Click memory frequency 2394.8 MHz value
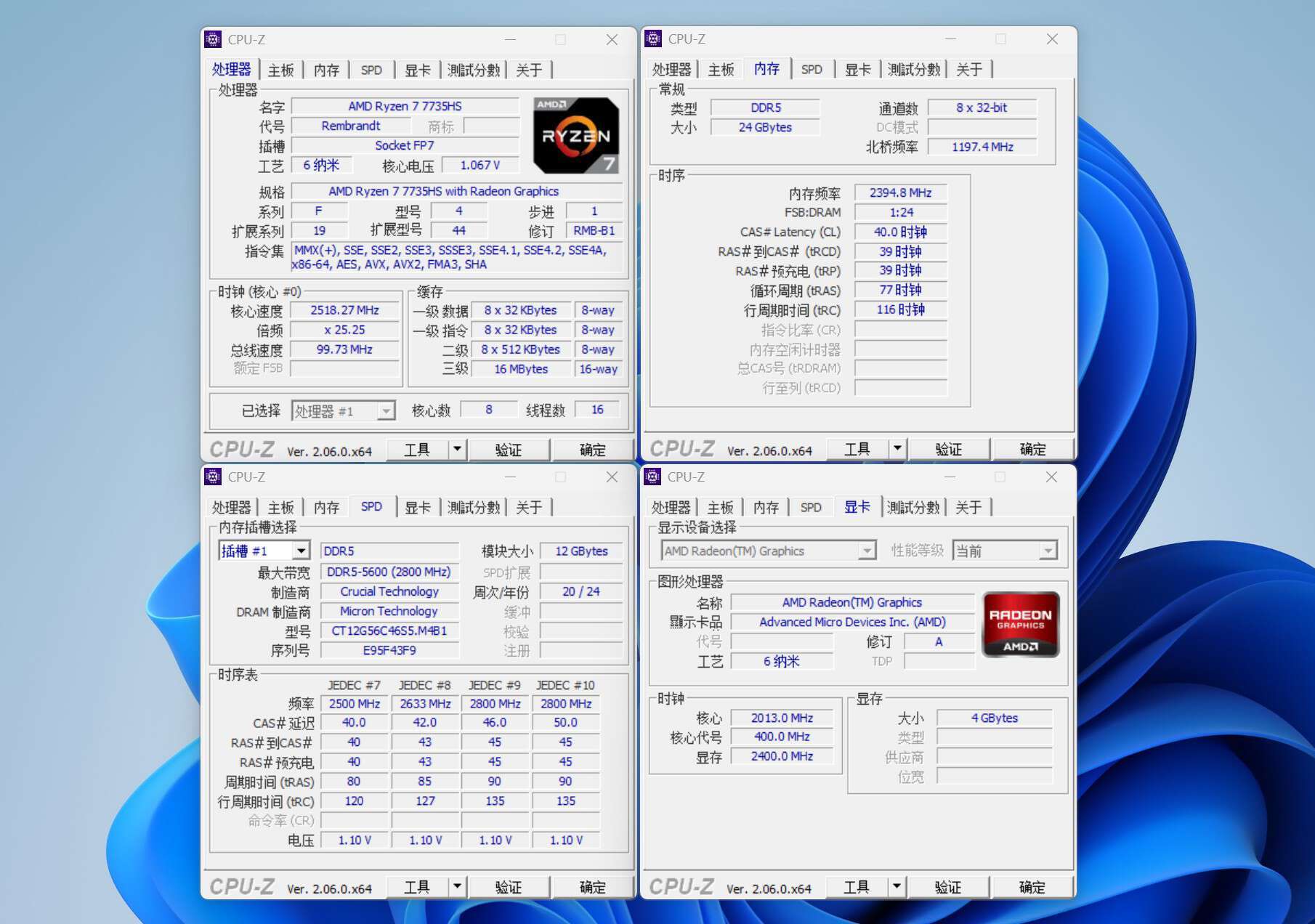 pyautogui.click(x=901, y=192)
